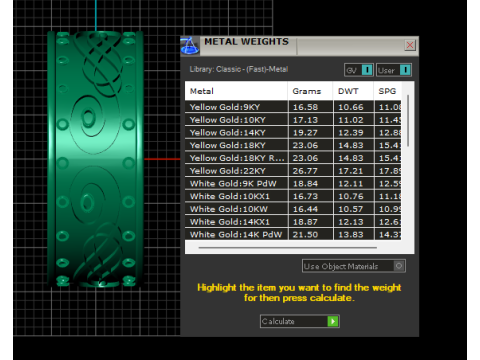Click the vertical scrollbar of metal list

click(408, 121)
